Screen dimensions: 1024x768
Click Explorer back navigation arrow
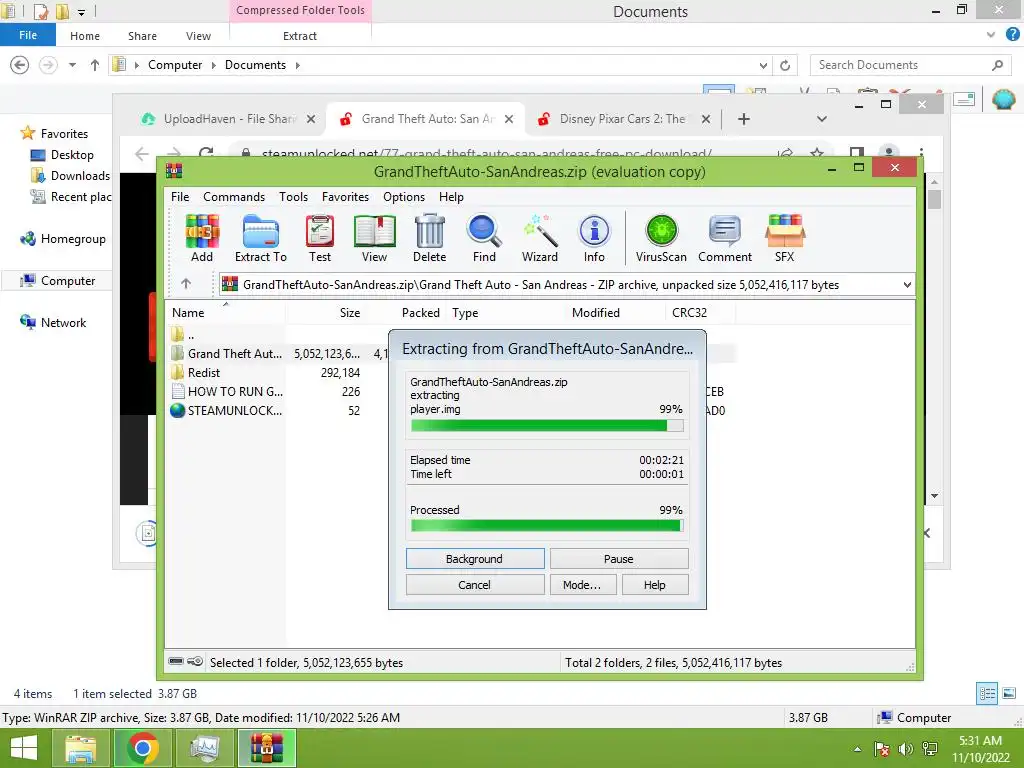[x=20, y=65]
